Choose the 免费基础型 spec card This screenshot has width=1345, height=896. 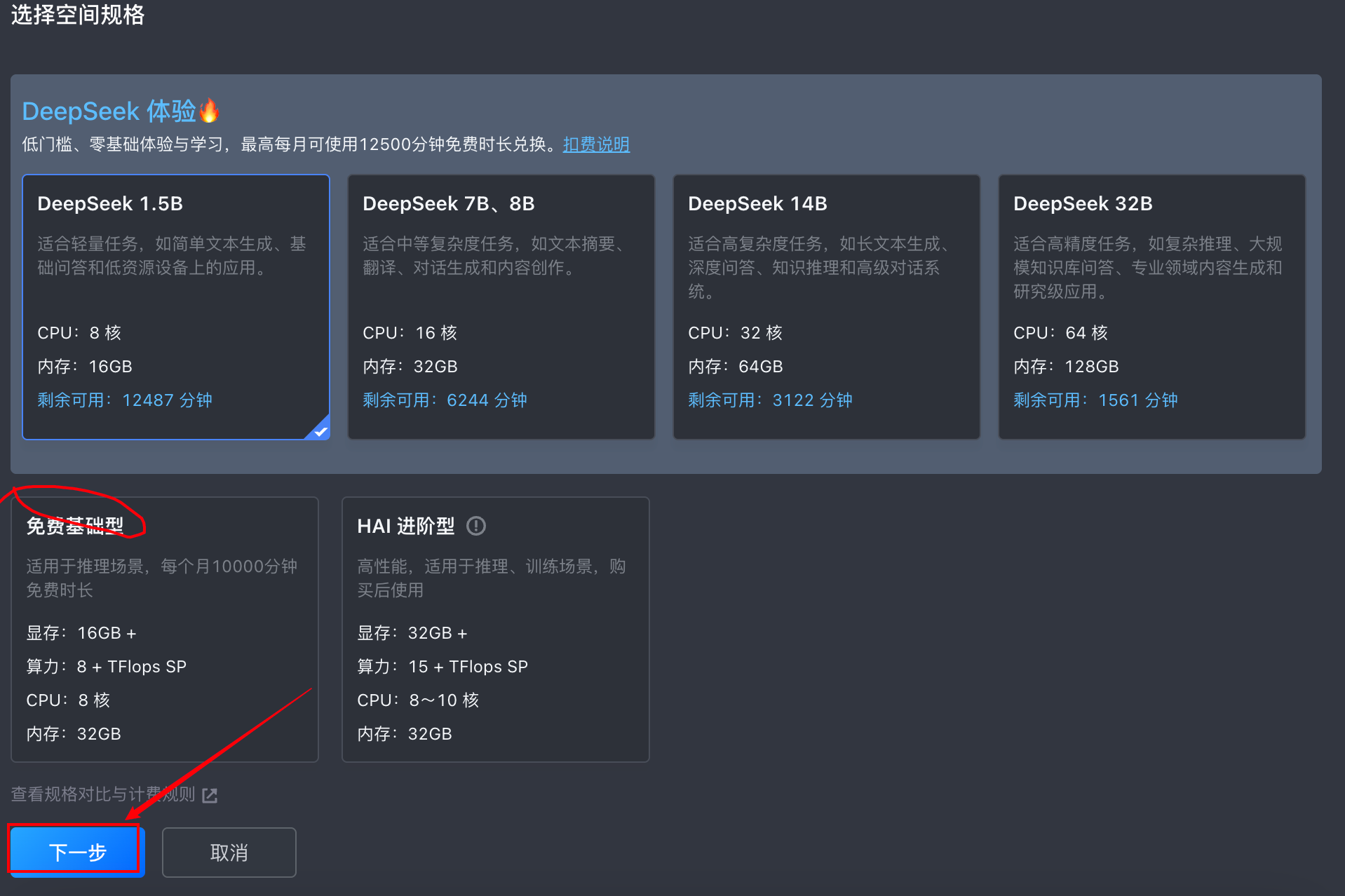(x=165, y=629)
